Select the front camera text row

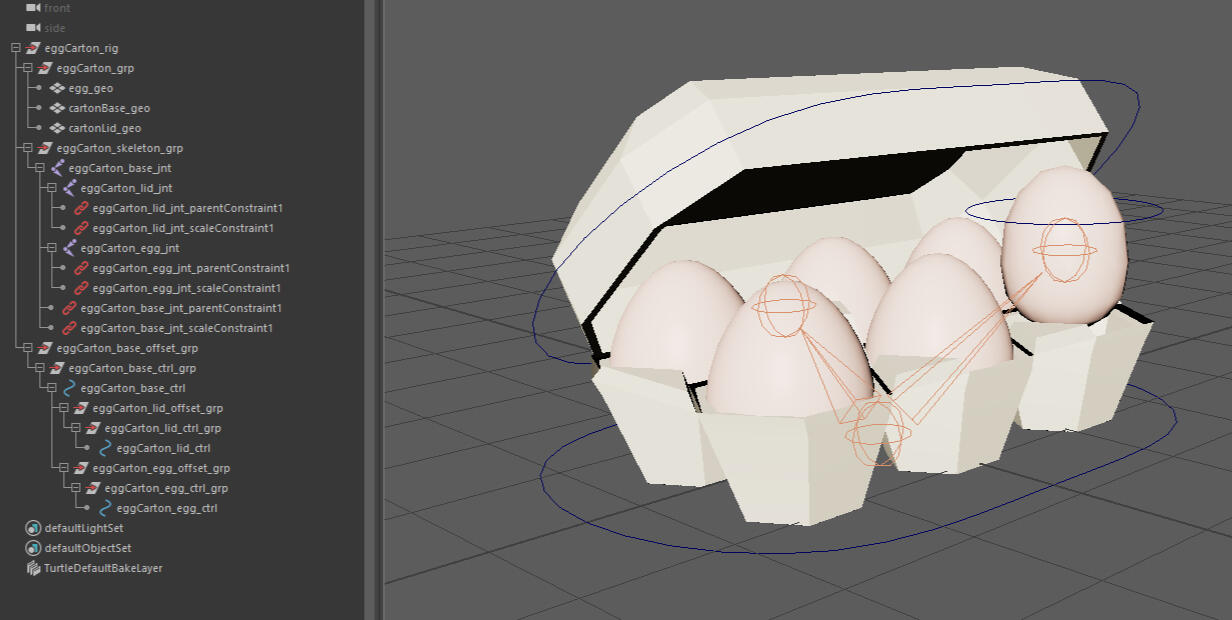57,8
